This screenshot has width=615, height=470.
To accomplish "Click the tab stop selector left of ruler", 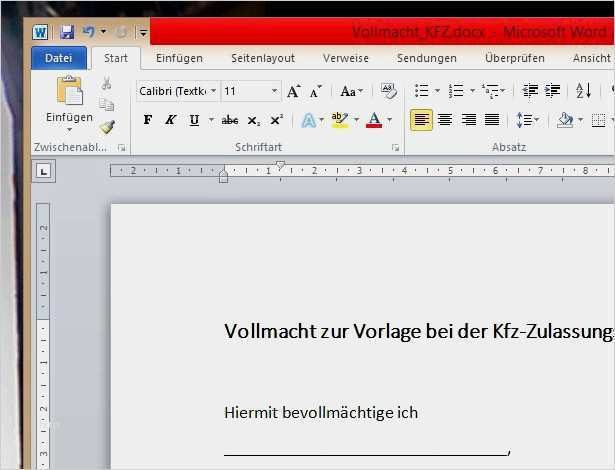I will tap(44, 171).
